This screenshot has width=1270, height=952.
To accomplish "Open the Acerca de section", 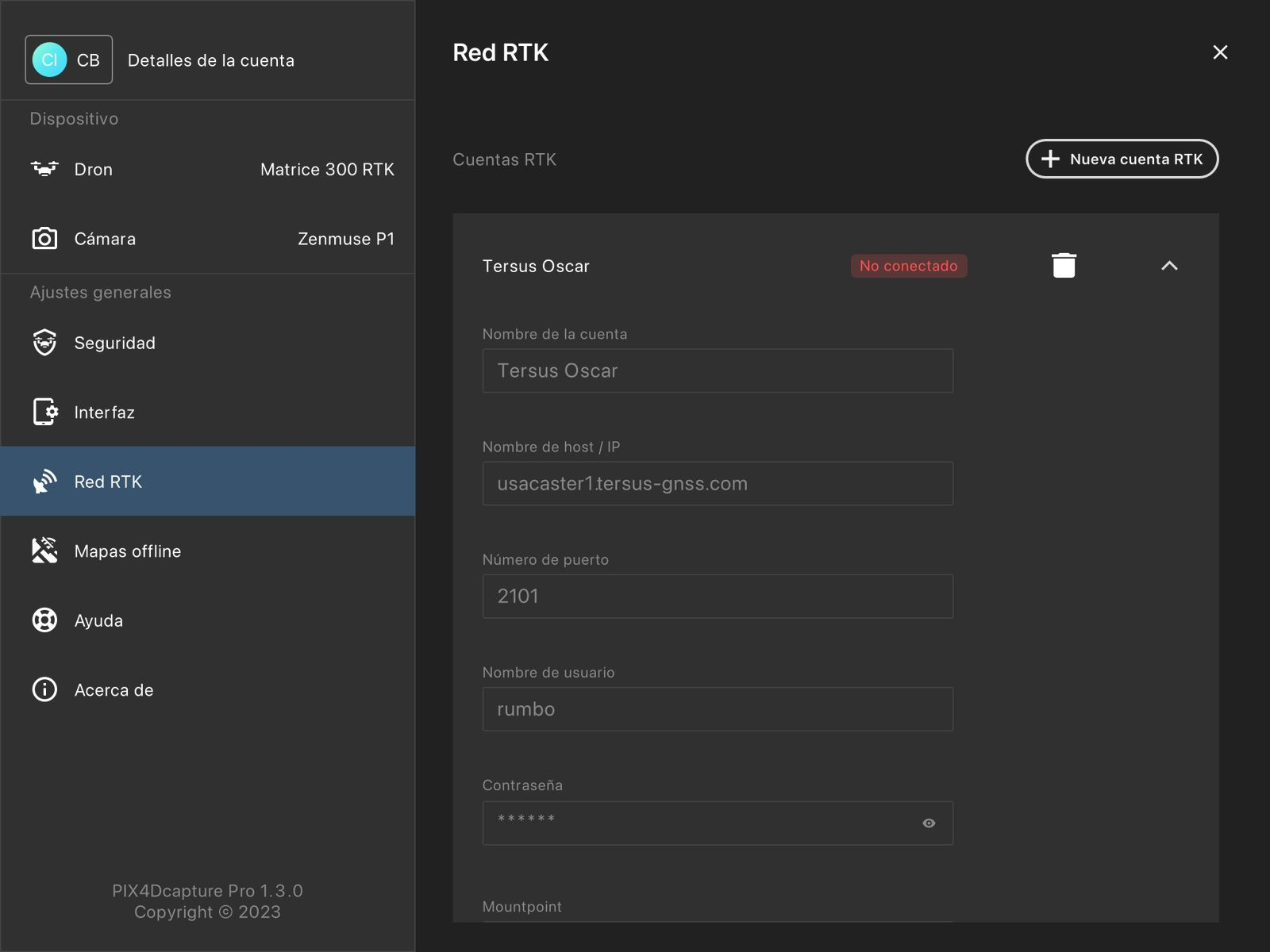I will [208, 689].
